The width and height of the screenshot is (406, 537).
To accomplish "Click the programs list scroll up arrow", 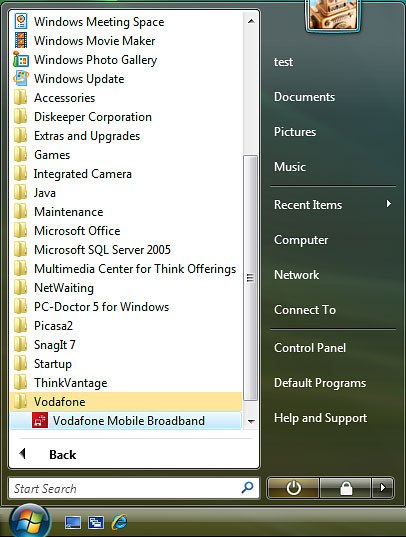I will [251, 21].
